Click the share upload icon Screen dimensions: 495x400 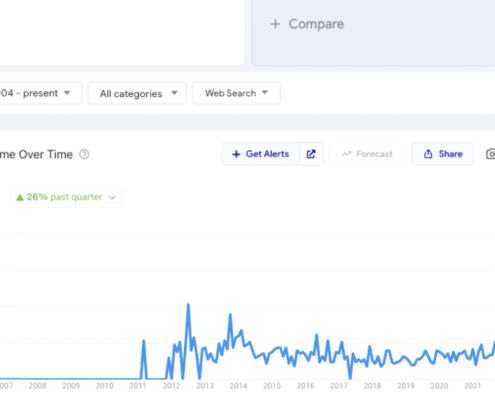click(428, 154)
